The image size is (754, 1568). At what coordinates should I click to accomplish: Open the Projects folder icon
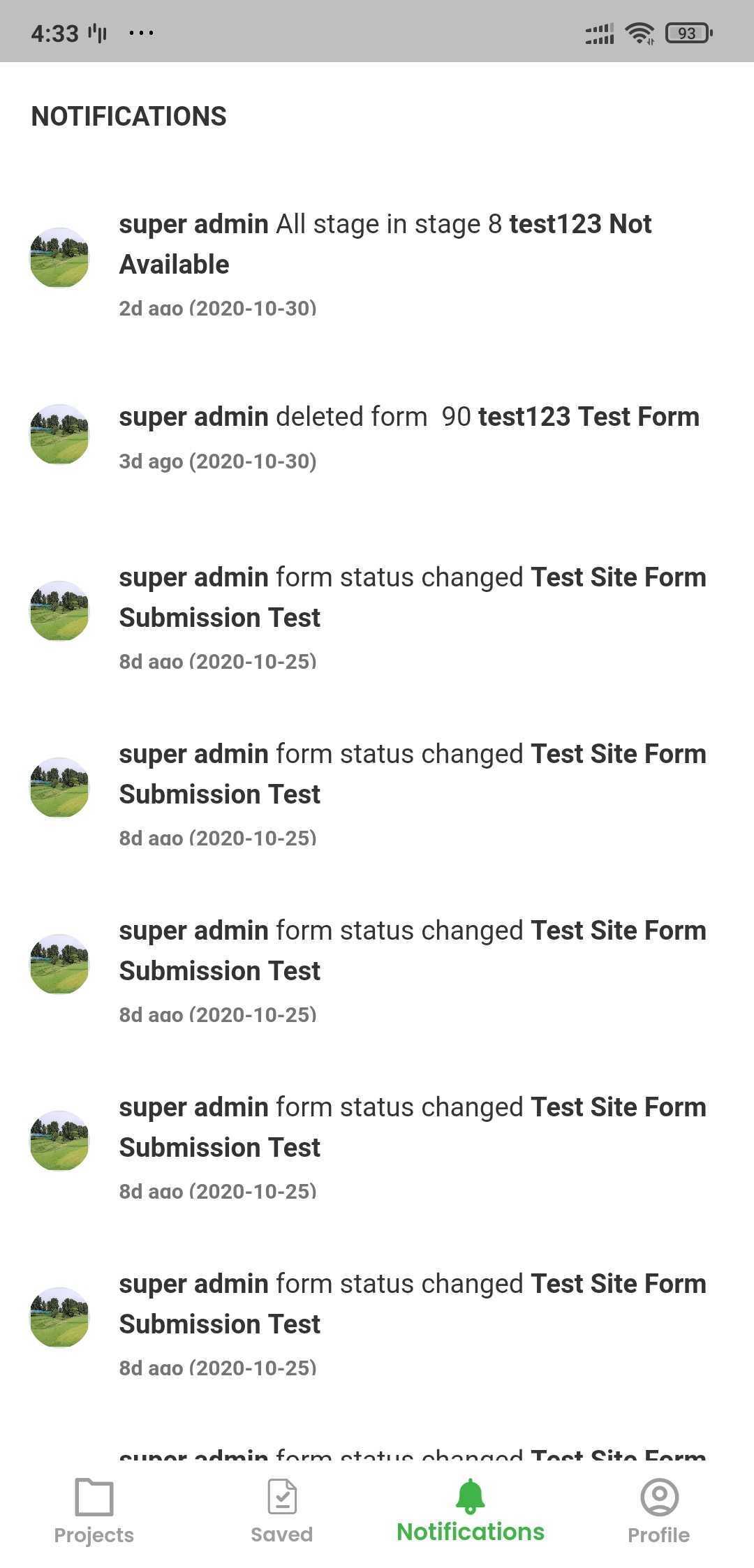[94, 1497]
